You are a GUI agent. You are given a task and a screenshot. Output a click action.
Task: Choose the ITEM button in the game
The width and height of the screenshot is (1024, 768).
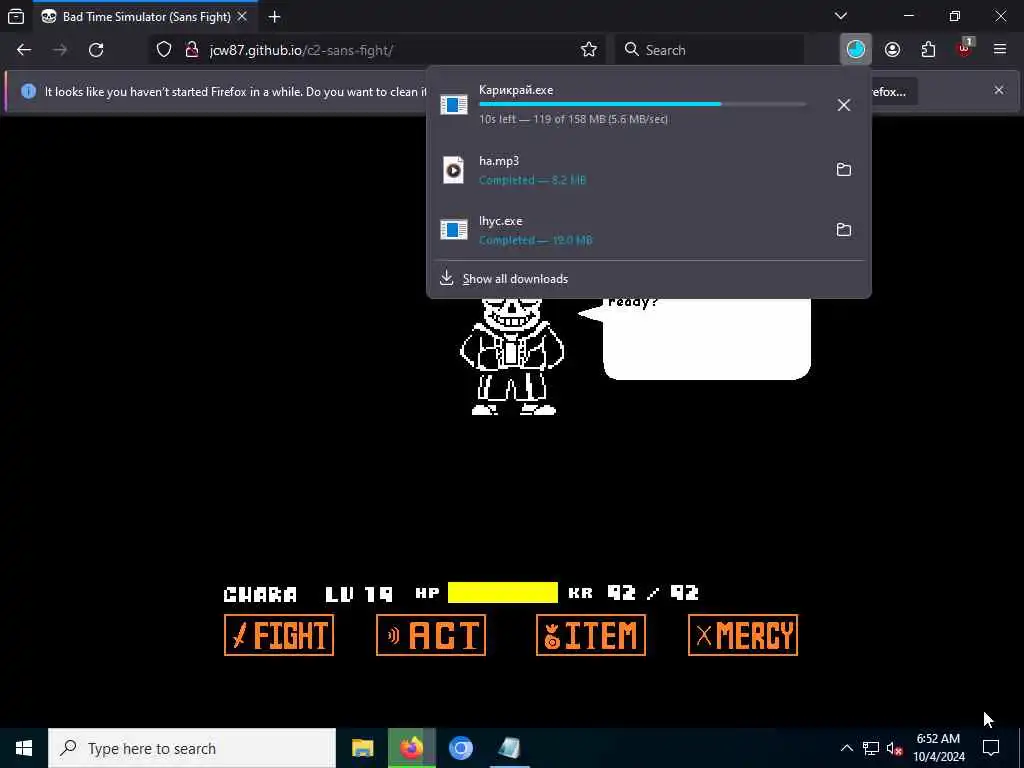coord(590,635)
